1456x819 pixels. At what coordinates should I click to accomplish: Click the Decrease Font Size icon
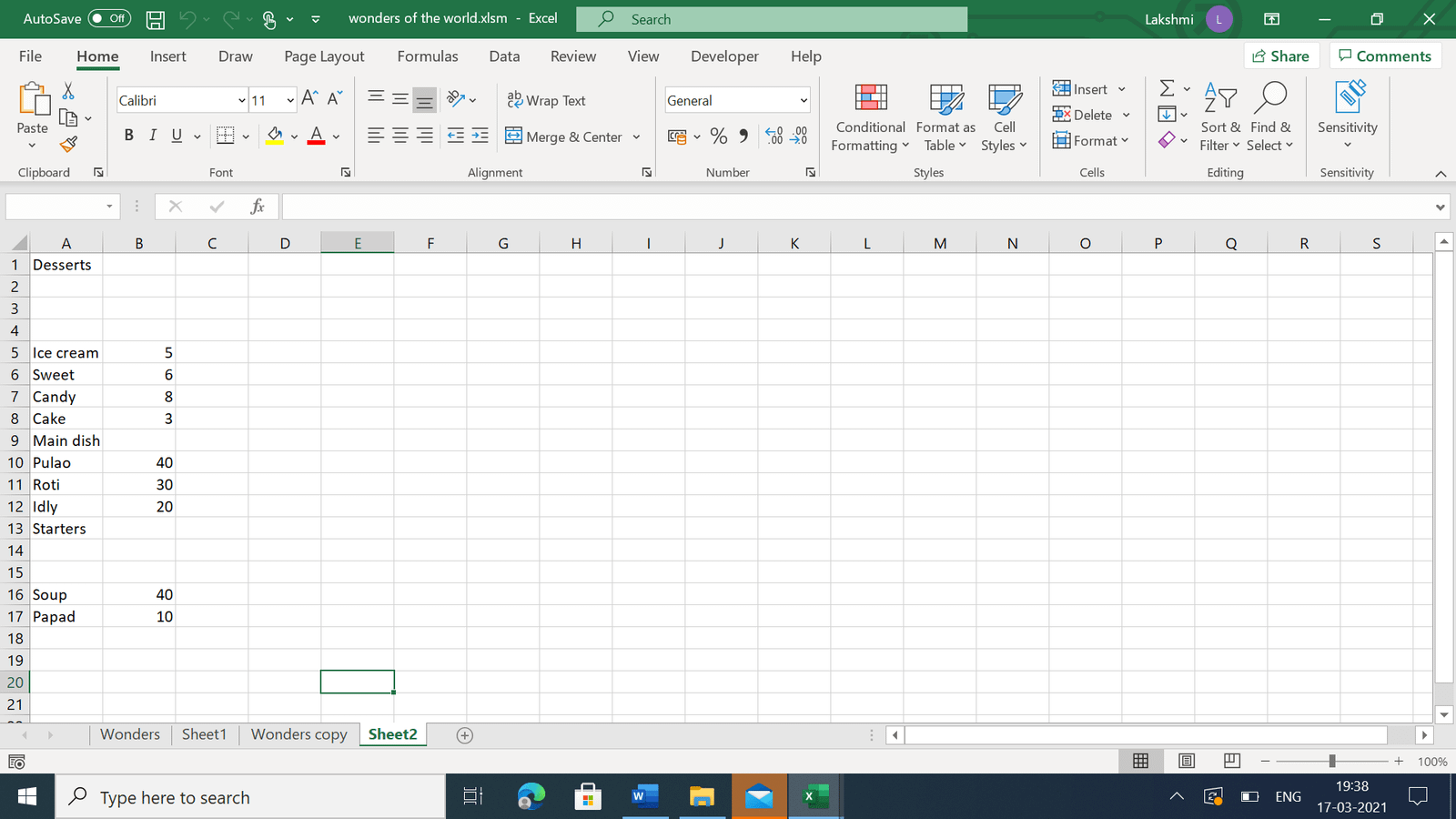[x=335, y=98]
